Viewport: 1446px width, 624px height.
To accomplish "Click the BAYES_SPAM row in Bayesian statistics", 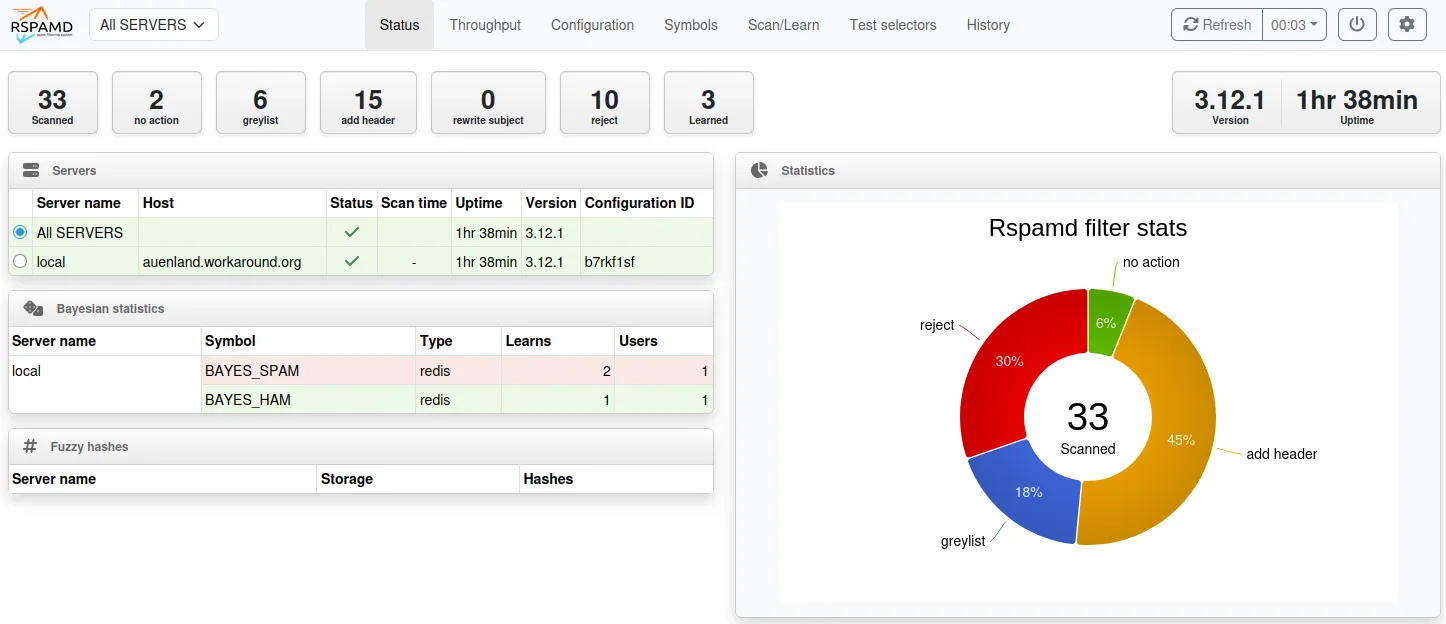I will pos(252,371).
